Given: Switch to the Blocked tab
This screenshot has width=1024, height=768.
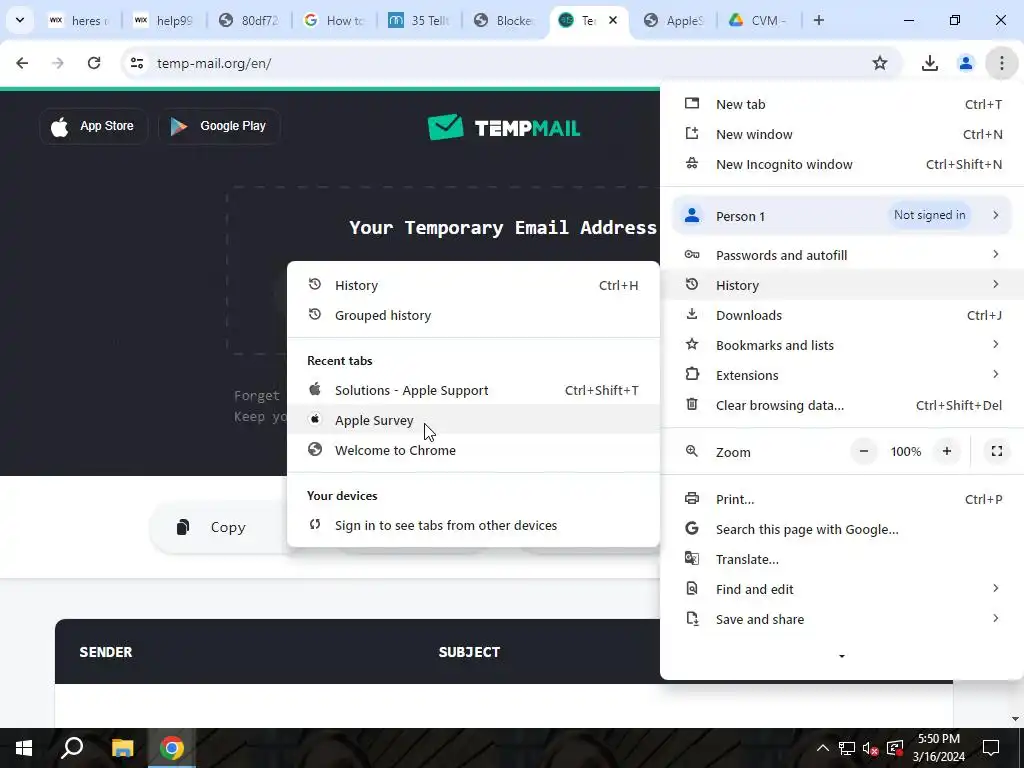Looking at the screenshot, I should click(x=504, y=20).
